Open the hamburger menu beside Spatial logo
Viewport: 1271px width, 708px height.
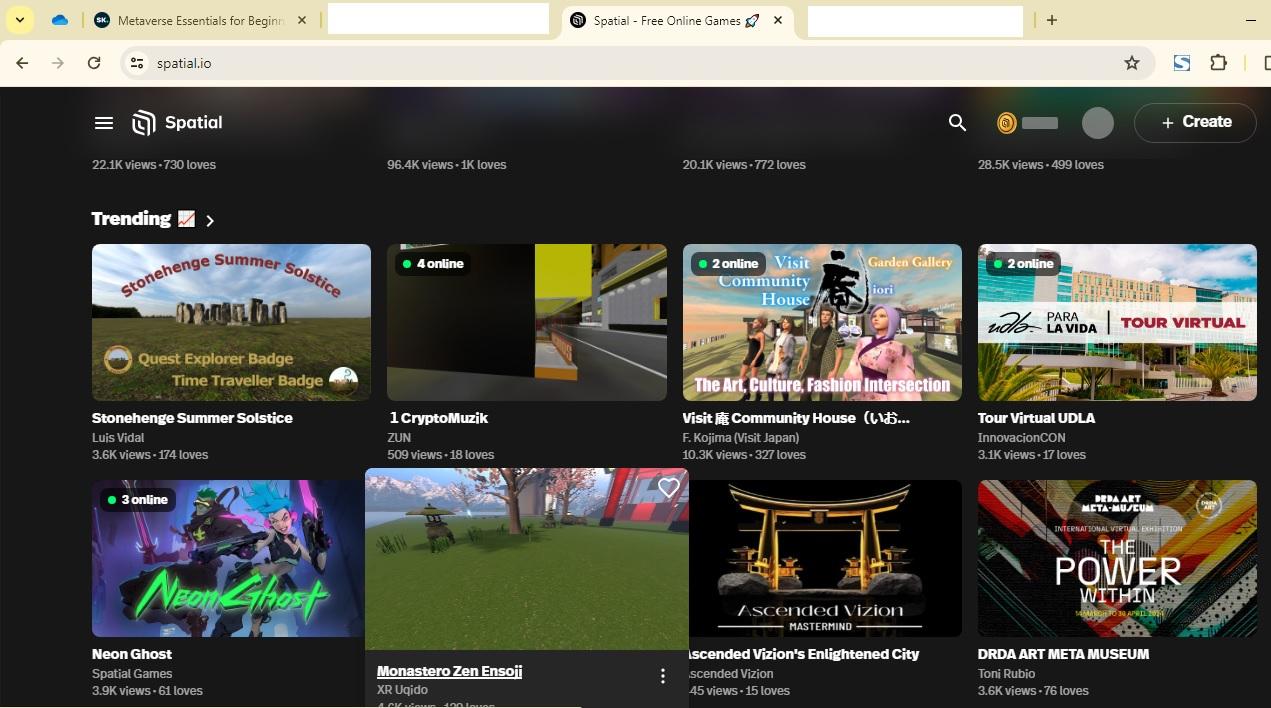[x=104, y=123]
